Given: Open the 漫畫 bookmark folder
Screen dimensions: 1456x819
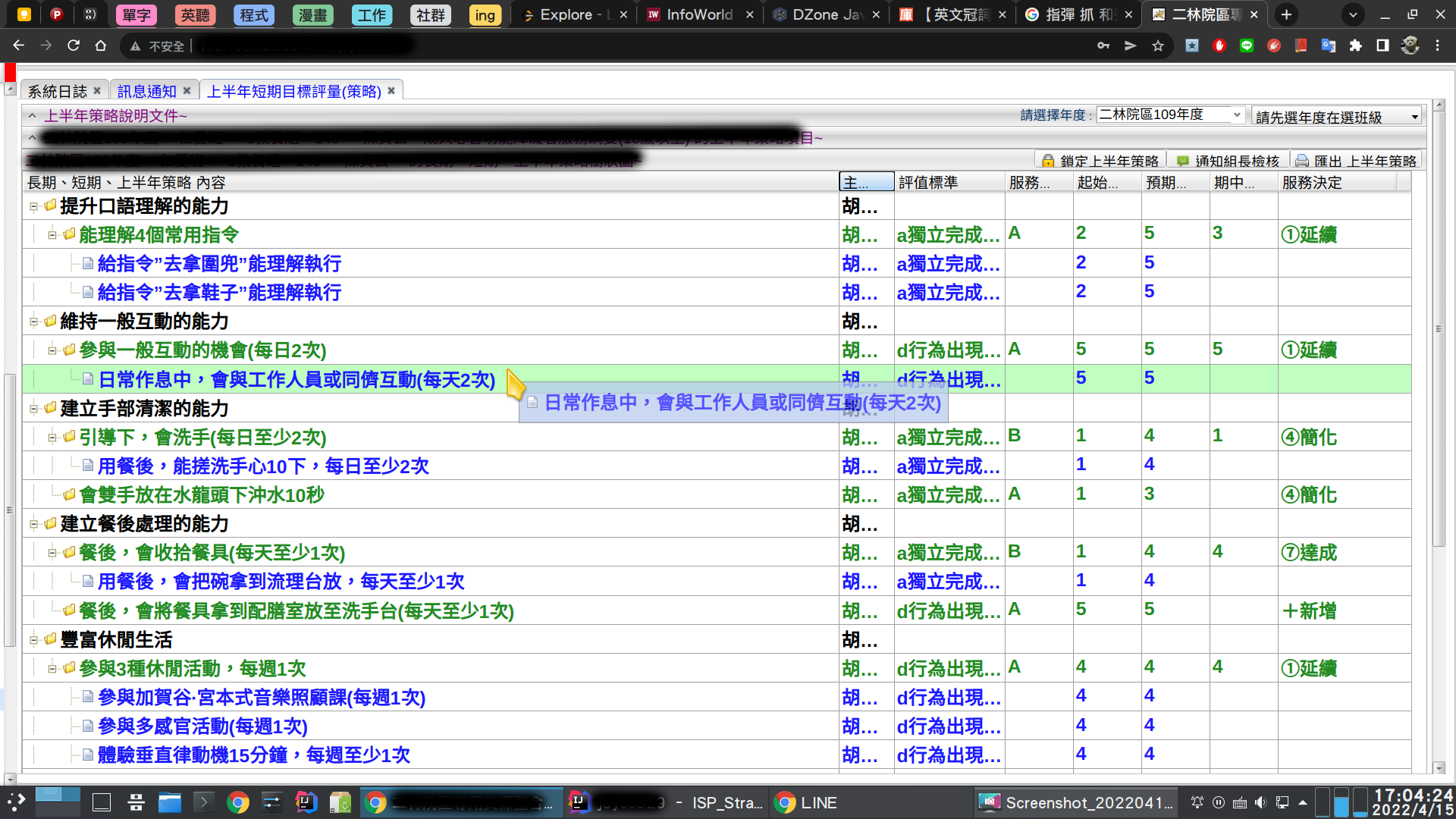Looking at the screenshot, I should click(x=313, y=15).
